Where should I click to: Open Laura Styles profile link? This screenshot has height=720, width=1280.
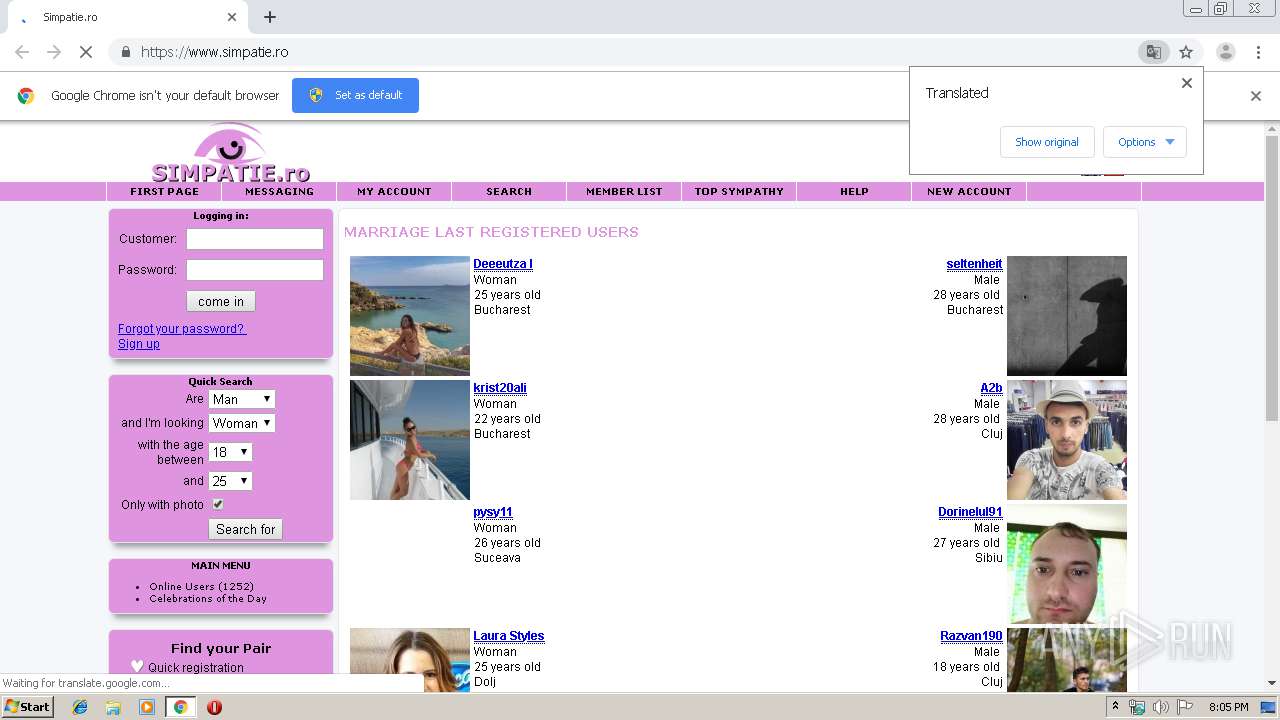point(509,636)
